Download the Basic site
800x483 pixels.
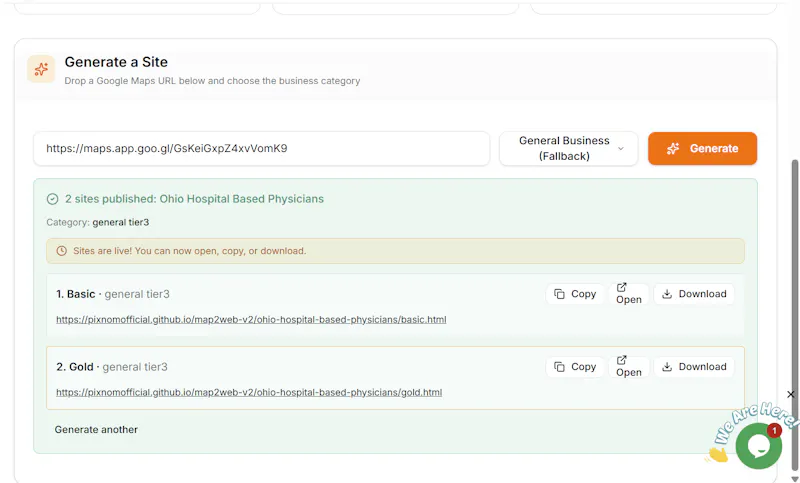click(x=694, y=294)
